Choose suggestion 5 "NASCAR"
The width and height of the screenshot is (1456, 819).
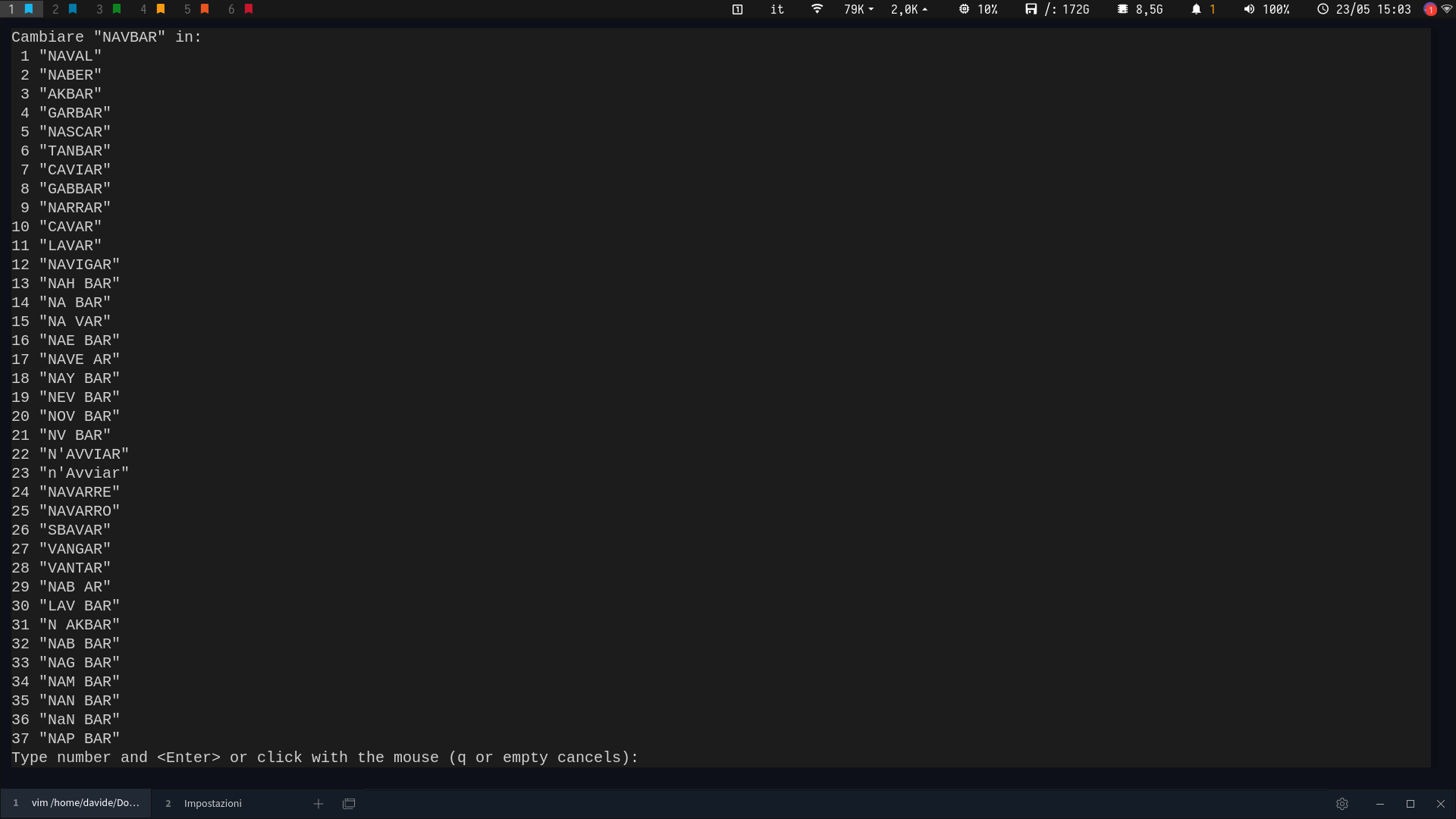pos(65,132)
